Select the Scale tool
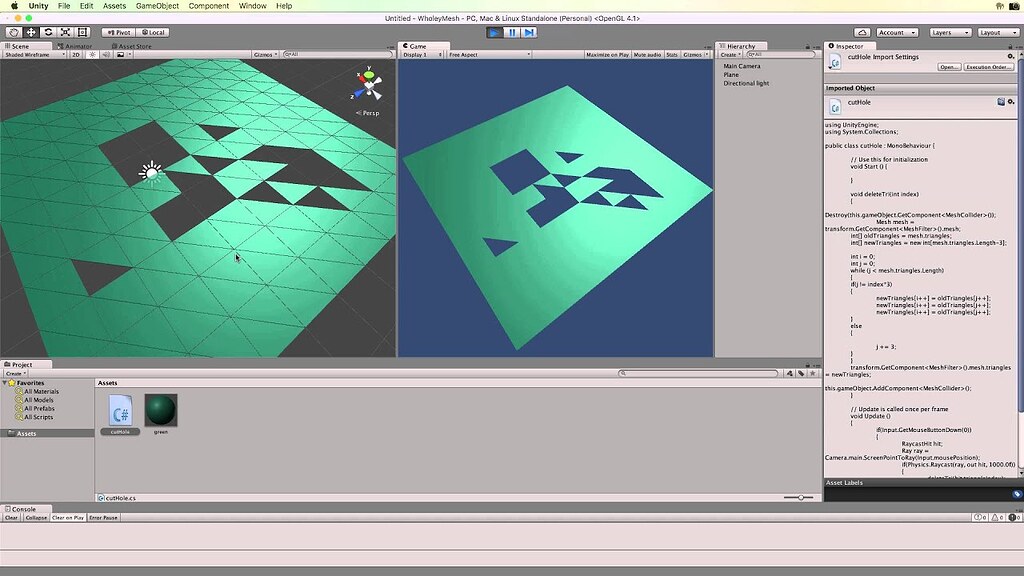This screenshot has width=1024, height=576. click(x=65, y=32)
